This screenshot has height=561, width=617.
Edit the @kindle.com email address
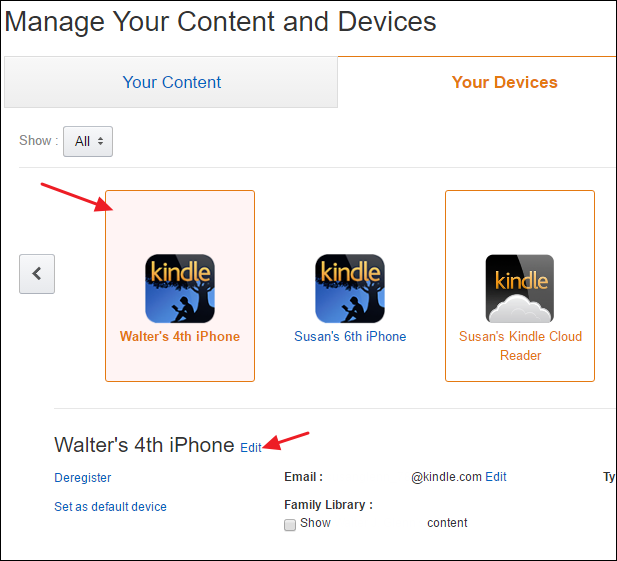tap(496, 477)
